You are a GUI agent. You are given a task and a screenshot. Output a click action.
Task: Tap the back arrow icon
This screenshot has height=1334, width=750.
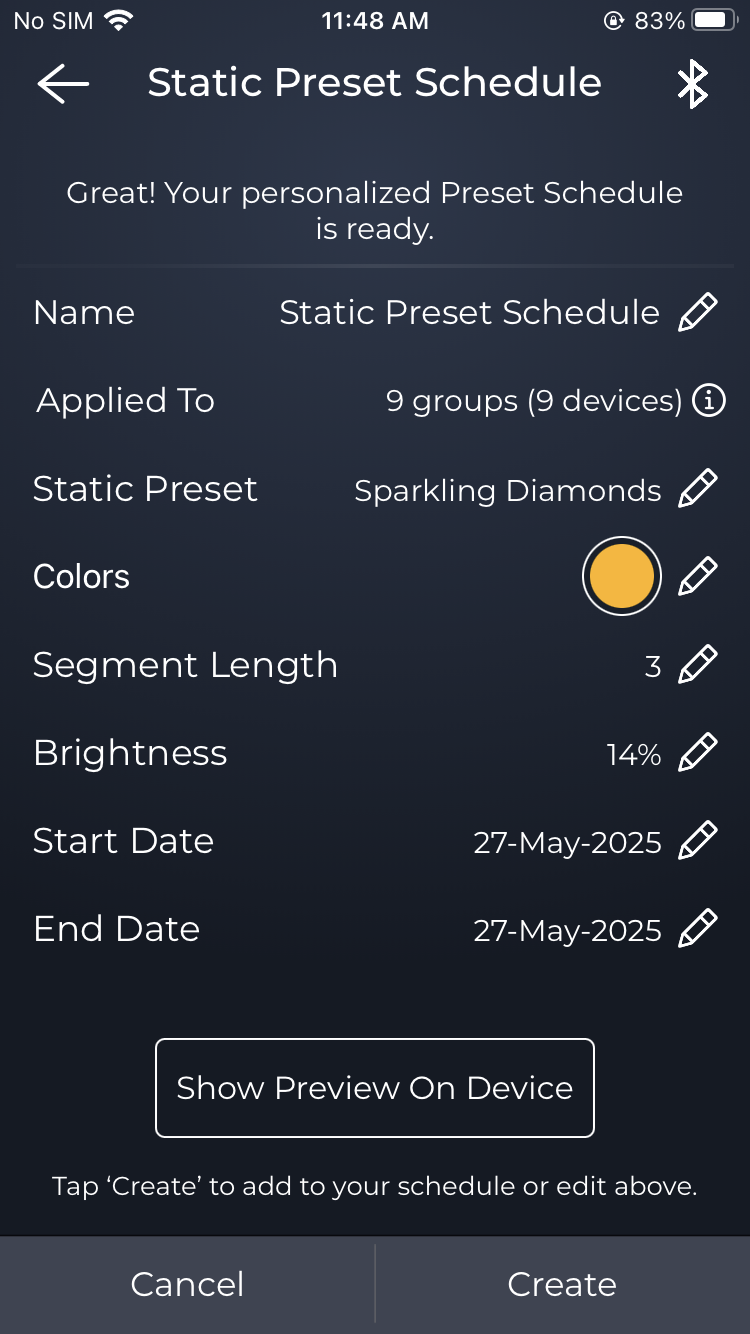[63, 84]
